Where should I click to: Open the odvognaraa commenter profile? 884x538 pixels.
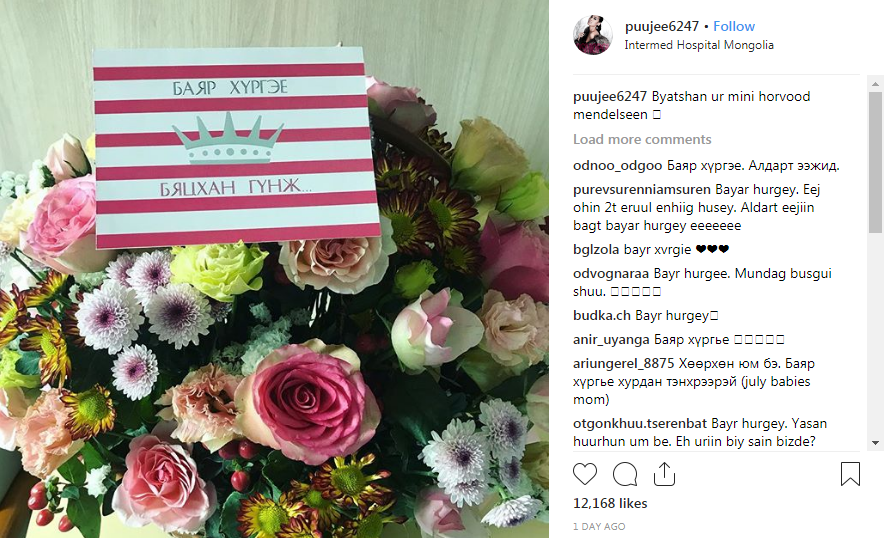(x=611, y=274)
